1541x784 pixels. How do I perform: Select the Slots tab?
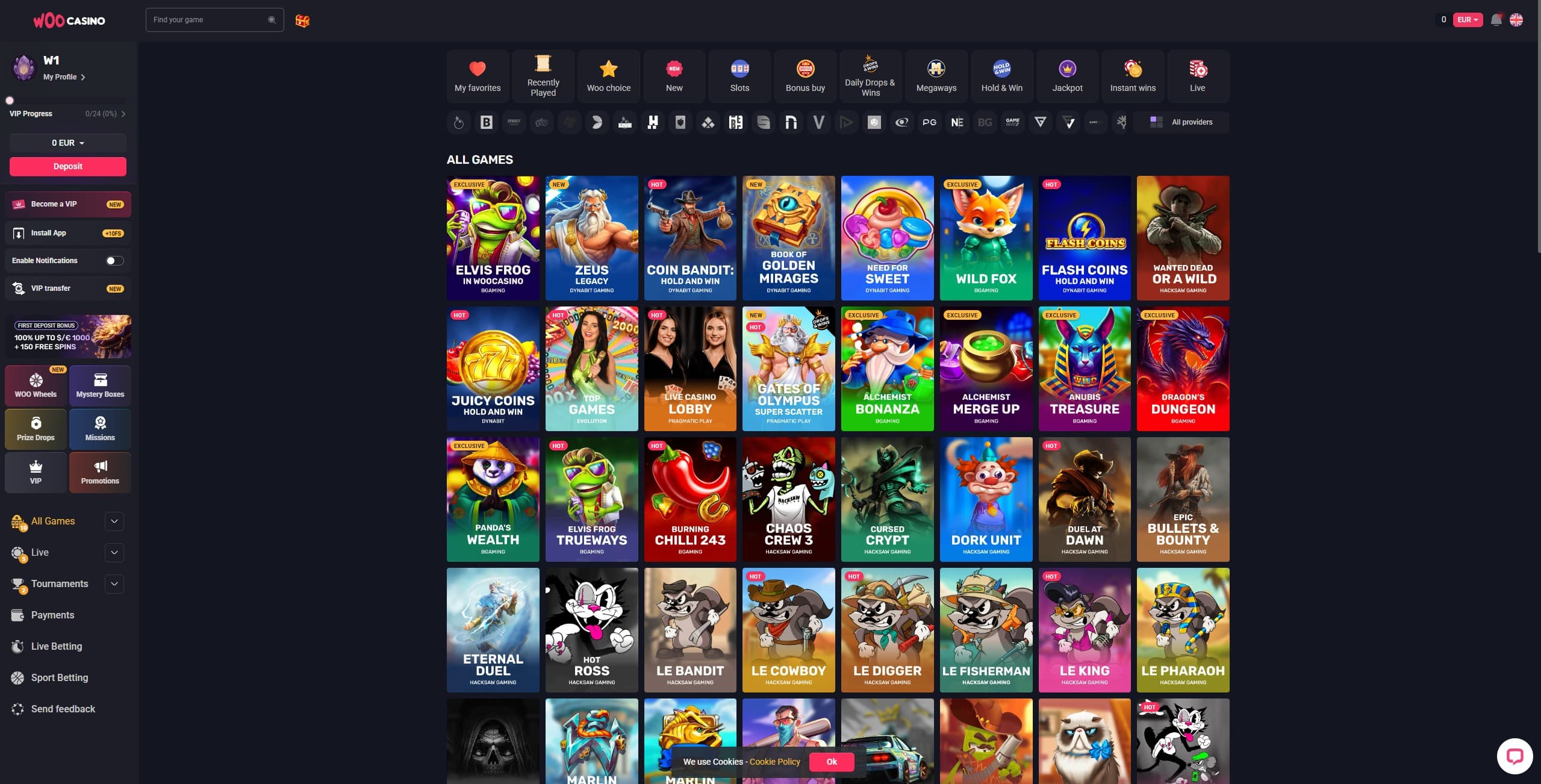(739, 76)
